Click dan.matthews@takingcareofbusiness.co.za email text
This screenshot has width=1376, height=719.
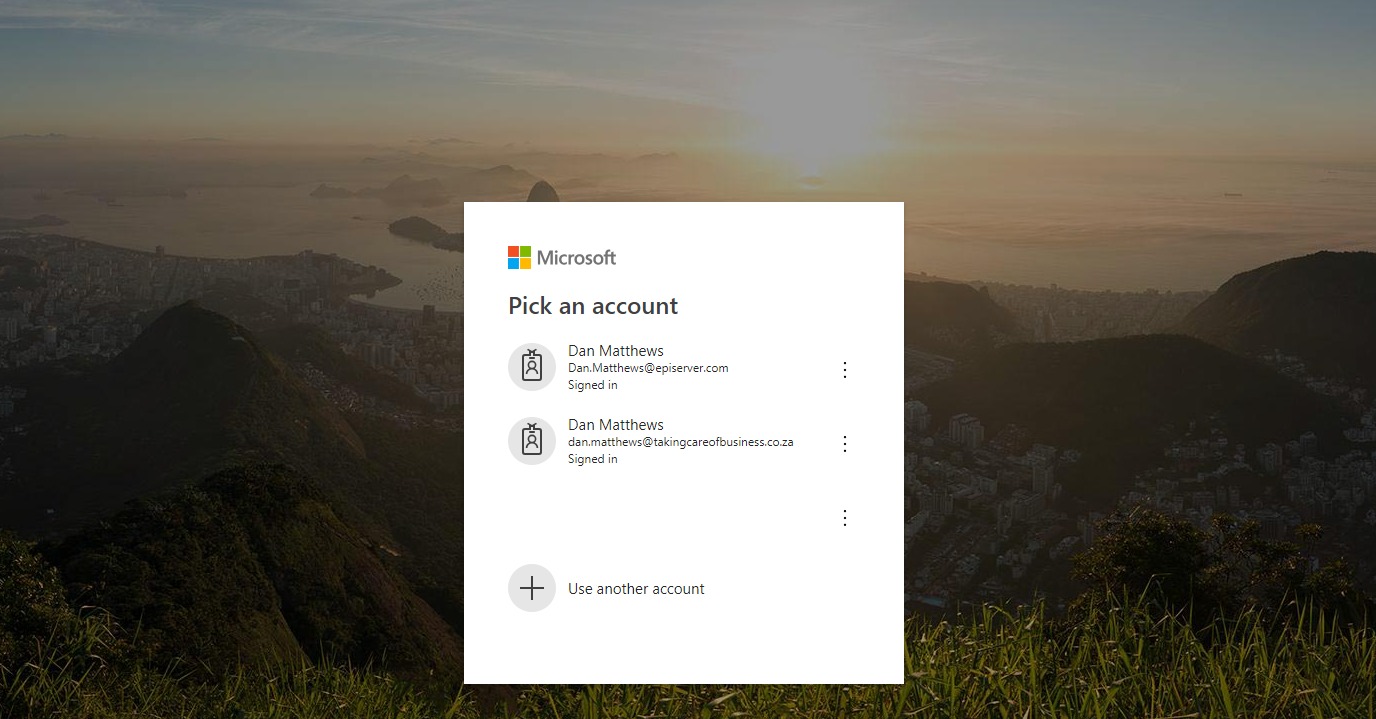pos(681,442)
